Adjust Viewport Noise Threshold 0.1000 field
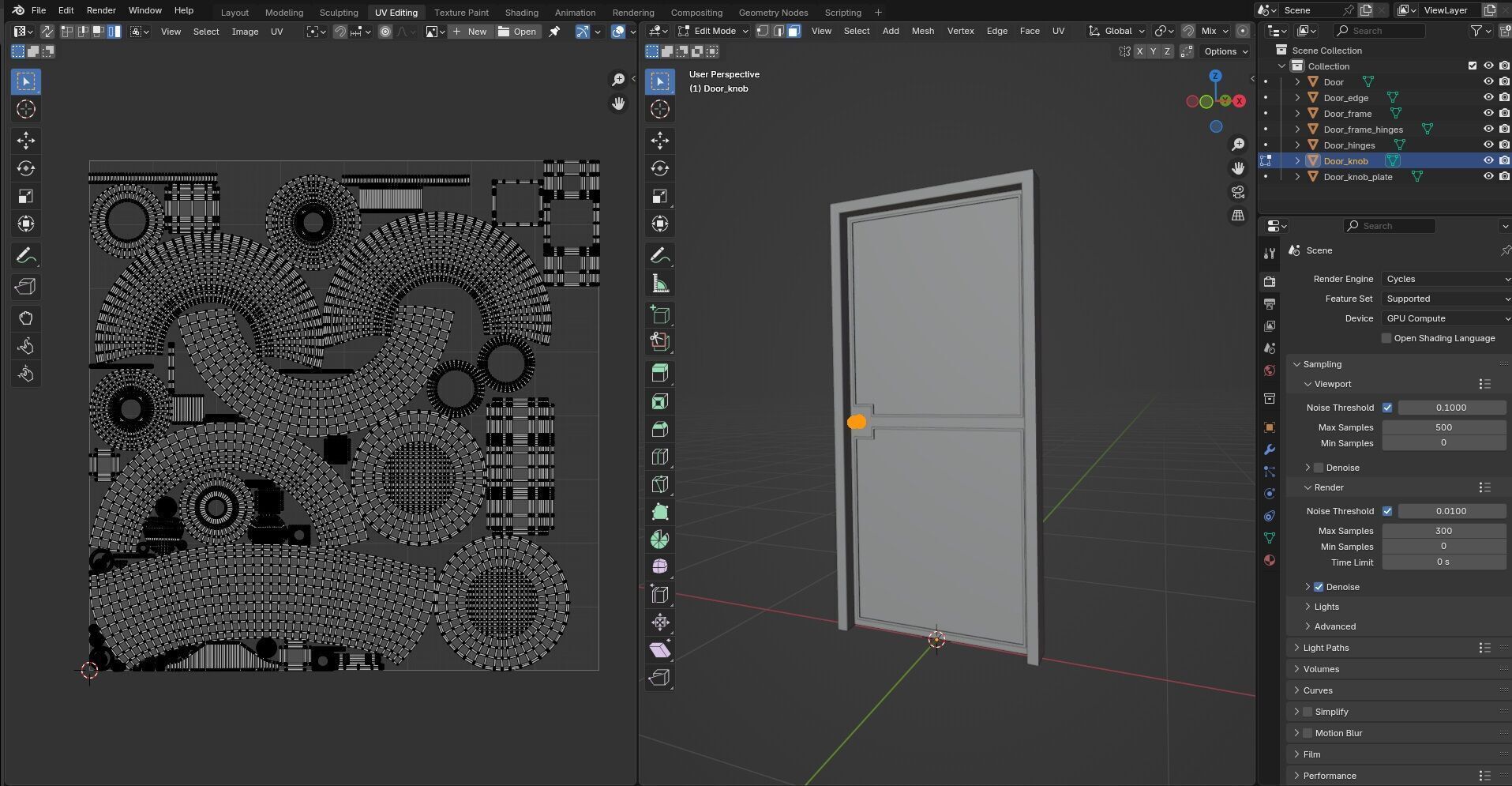 tap(1451, 408)
